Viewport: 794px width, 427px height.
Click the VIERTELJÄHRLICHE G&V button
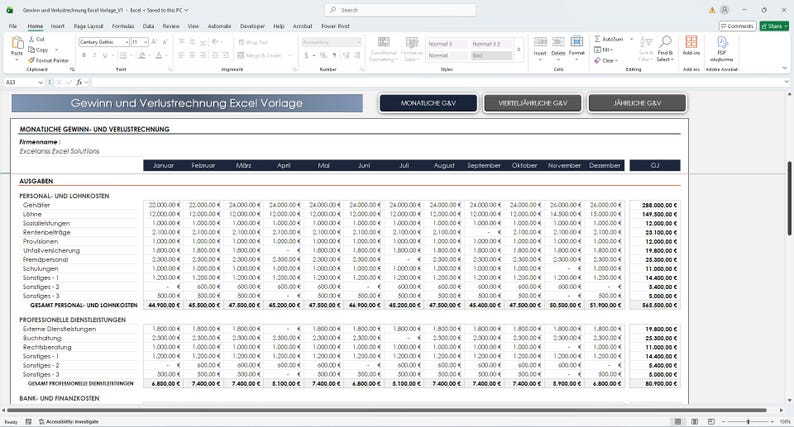click(533, 103)
